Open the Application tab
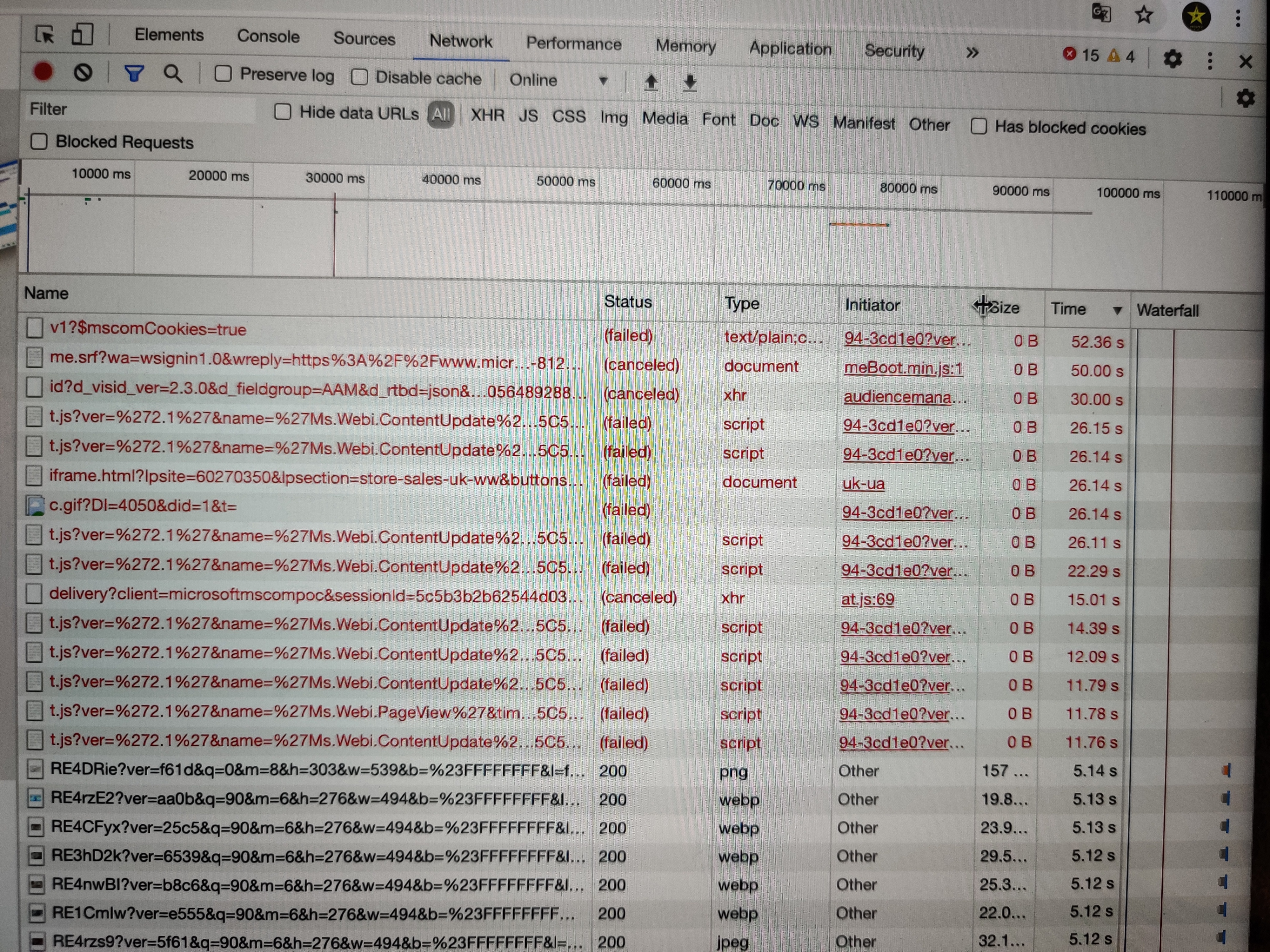The width and height of the screenshot is (1270, 952). 790,49
